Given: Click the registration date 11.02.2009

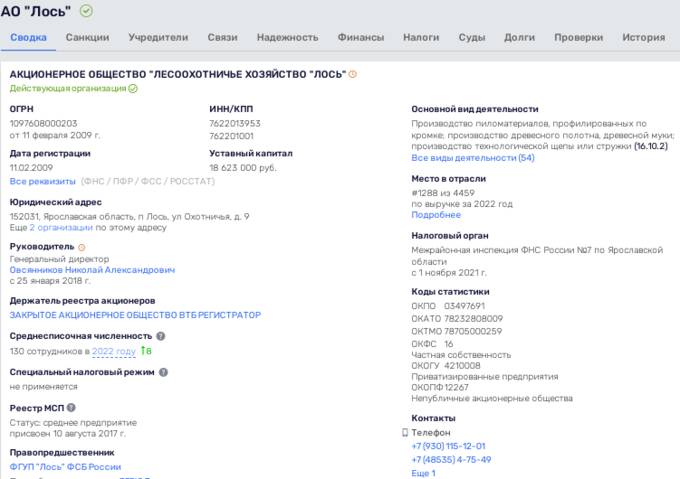Looking at the screenshot, I should click(31, 168).
